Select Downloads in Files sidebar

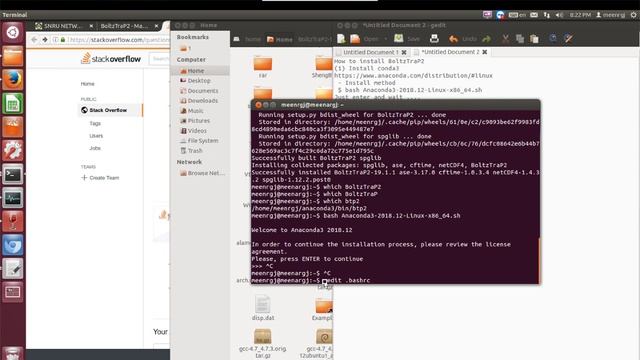tap(200, 100)
